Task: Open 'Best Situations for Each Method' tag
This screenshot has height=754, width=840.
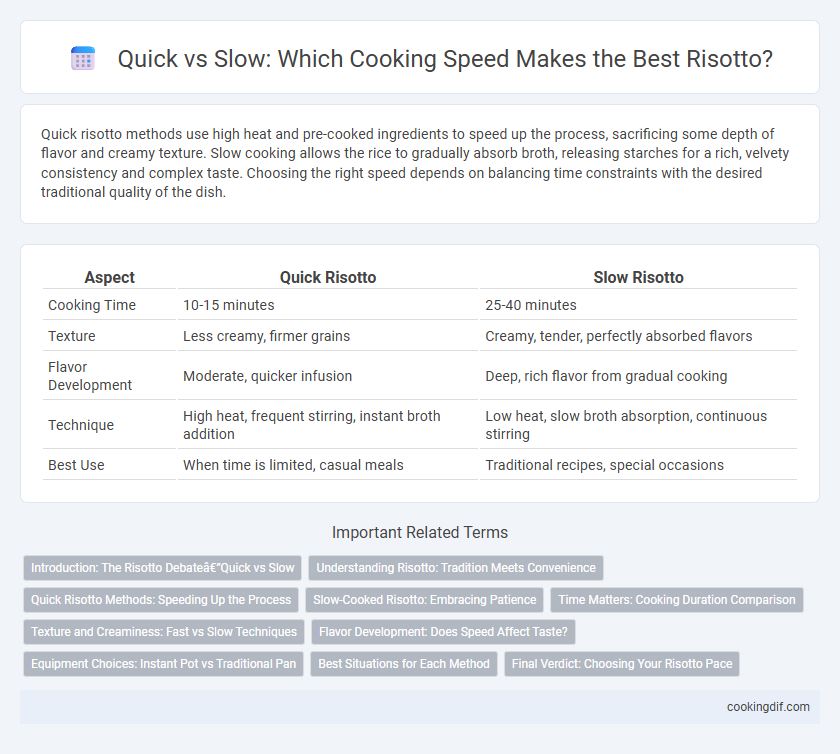Action: pos(404,664)
